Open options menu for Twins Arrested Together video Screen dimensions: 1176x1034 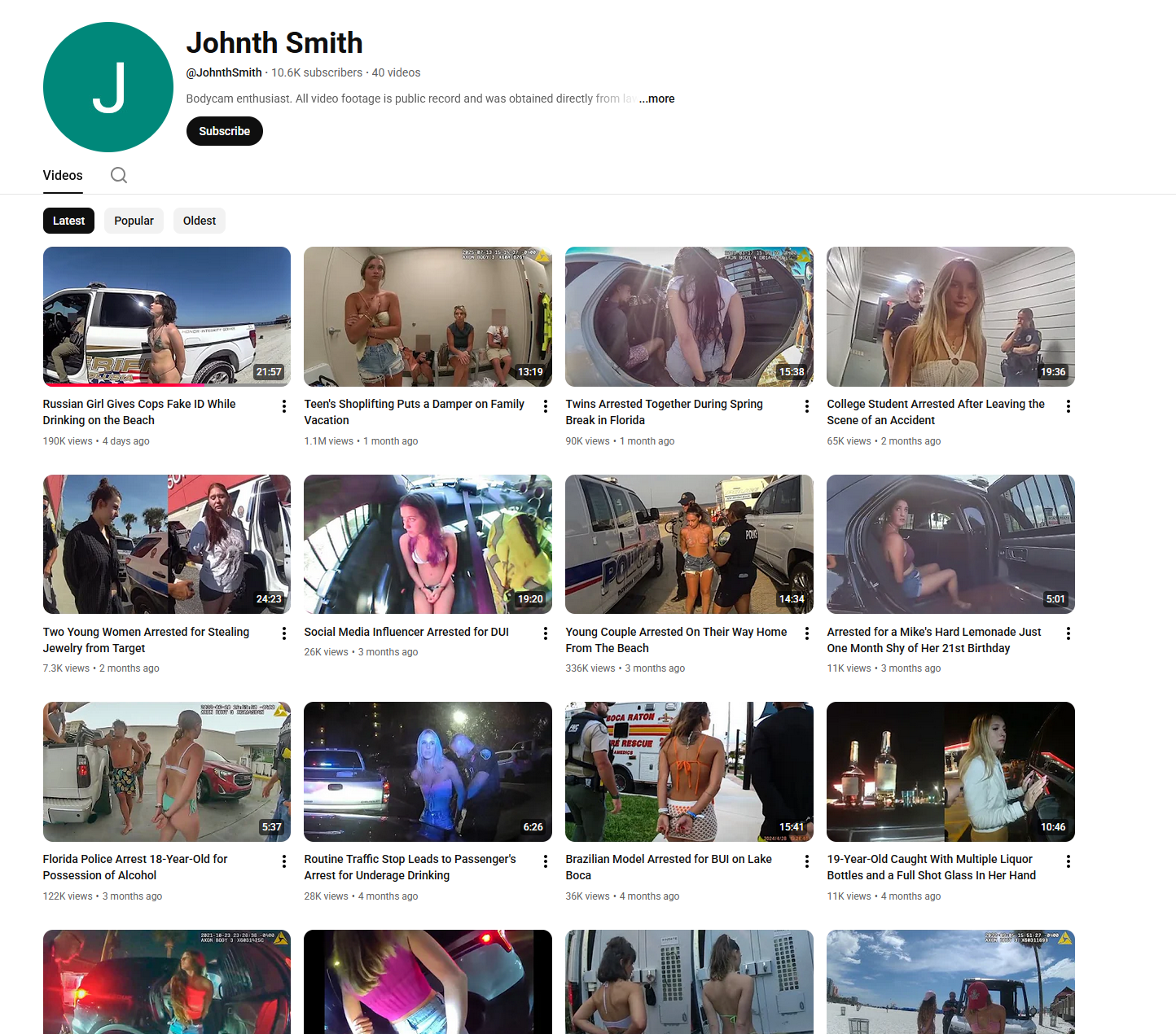[x=806, y=406]
